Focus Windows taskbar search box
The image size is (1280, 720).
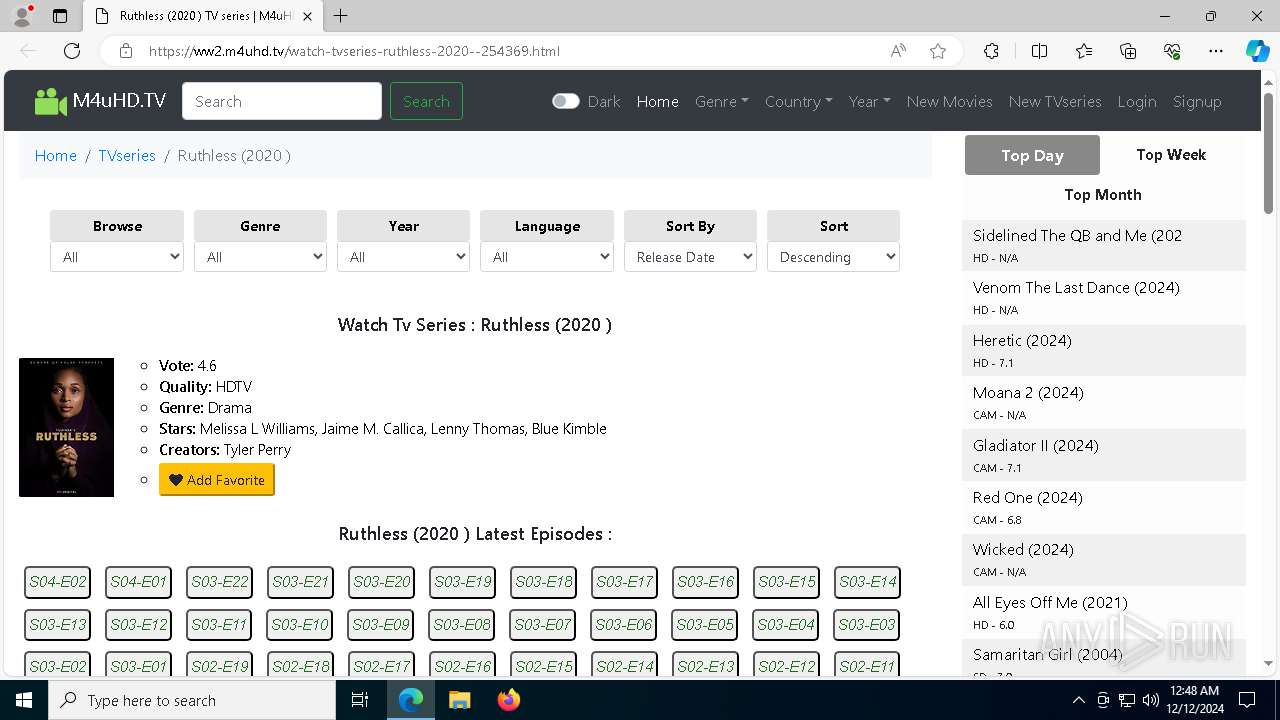point(192,700)
